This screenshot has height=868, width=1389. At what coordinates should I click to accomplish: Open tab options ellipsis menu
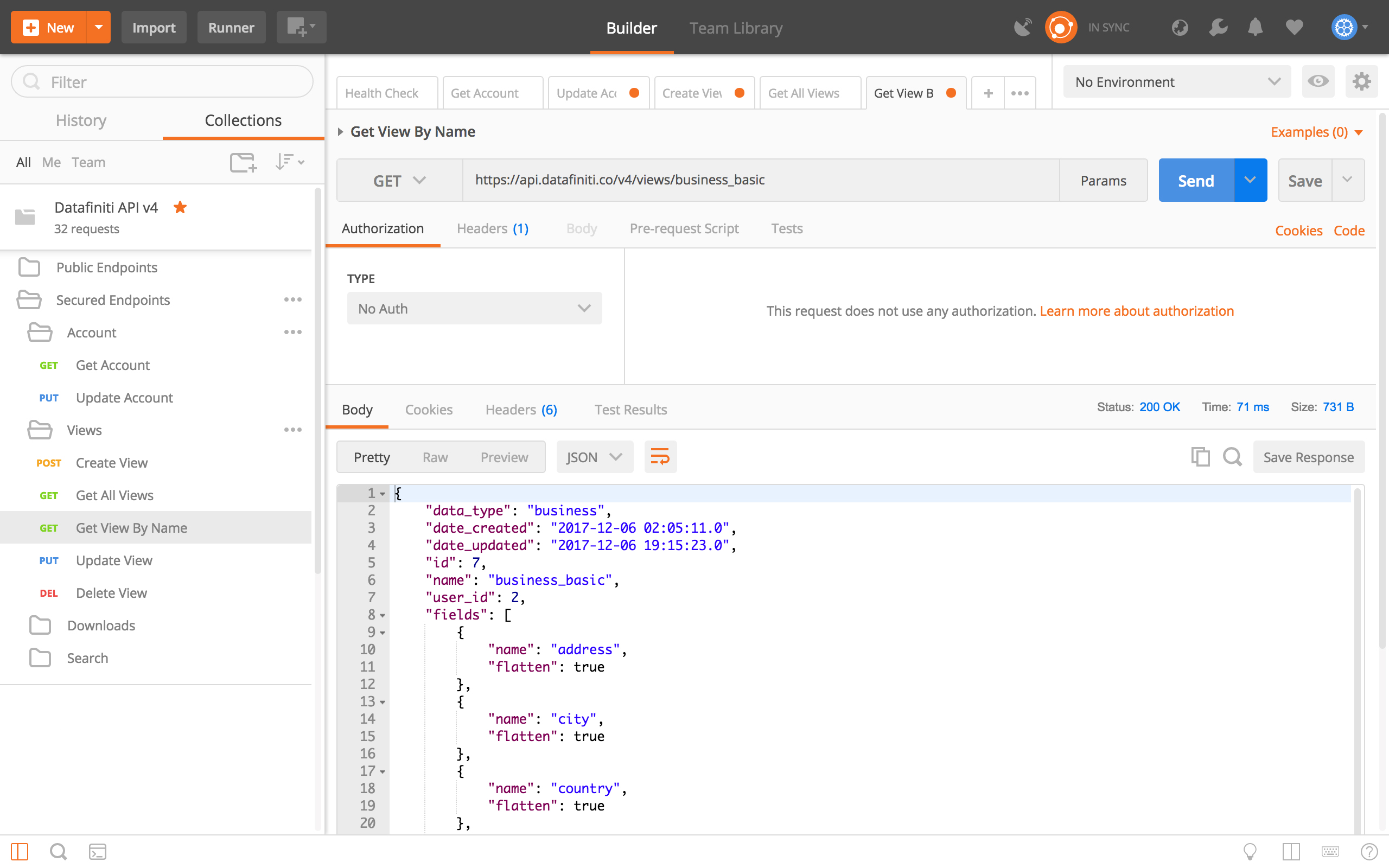tap(1020, 93)
